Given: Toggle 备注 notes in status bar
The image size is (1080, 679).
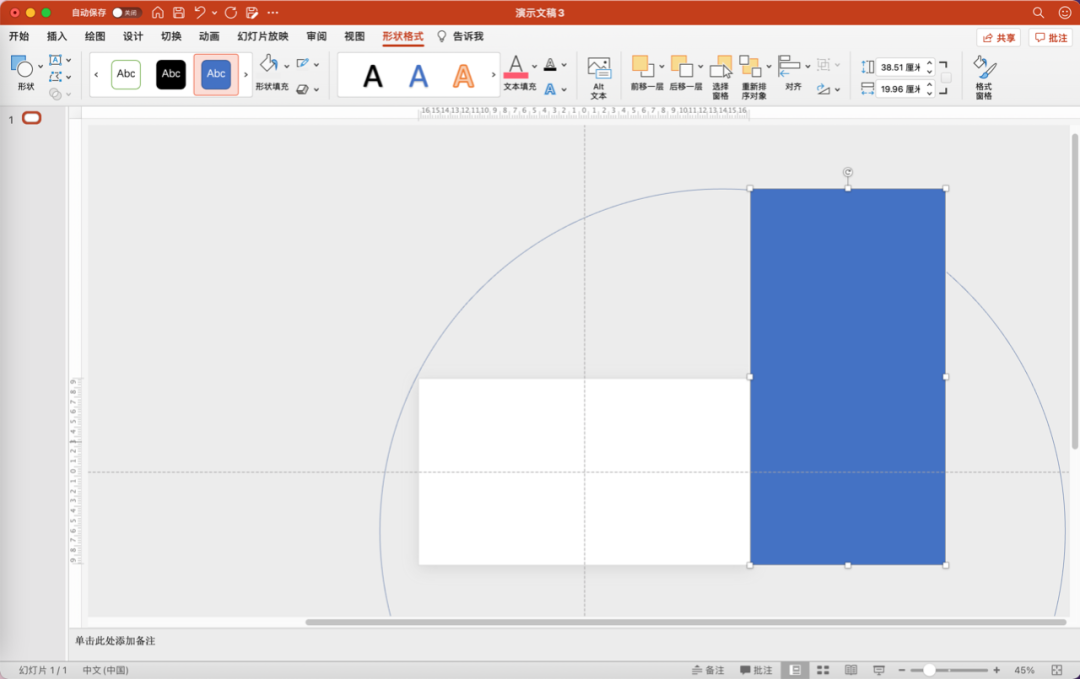Looking at the screenshot, I should (x=708, y=670).
